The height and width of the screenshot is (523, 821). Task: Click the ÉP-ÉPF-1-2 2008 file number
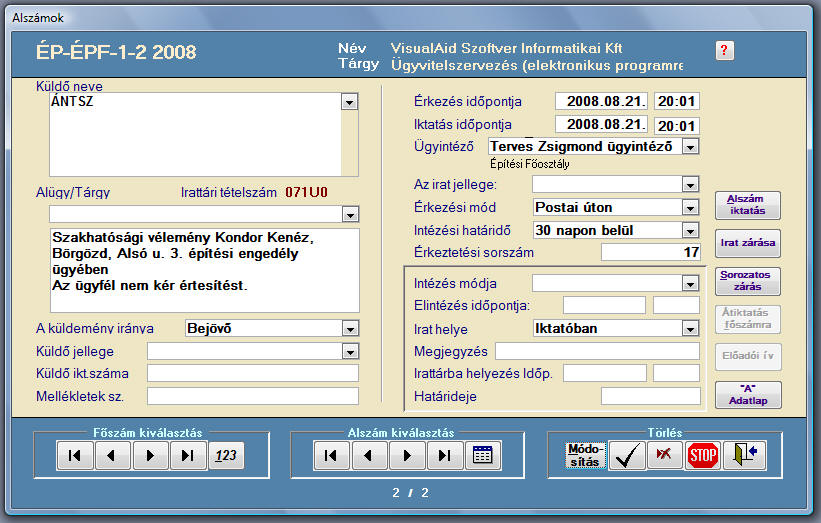tap(116, 52)
